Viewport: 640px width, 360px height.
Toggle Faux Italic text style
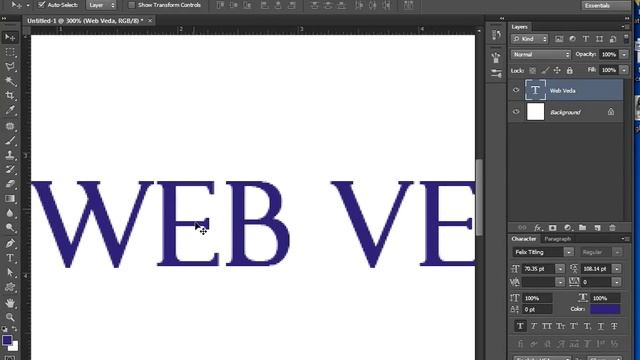533,326
